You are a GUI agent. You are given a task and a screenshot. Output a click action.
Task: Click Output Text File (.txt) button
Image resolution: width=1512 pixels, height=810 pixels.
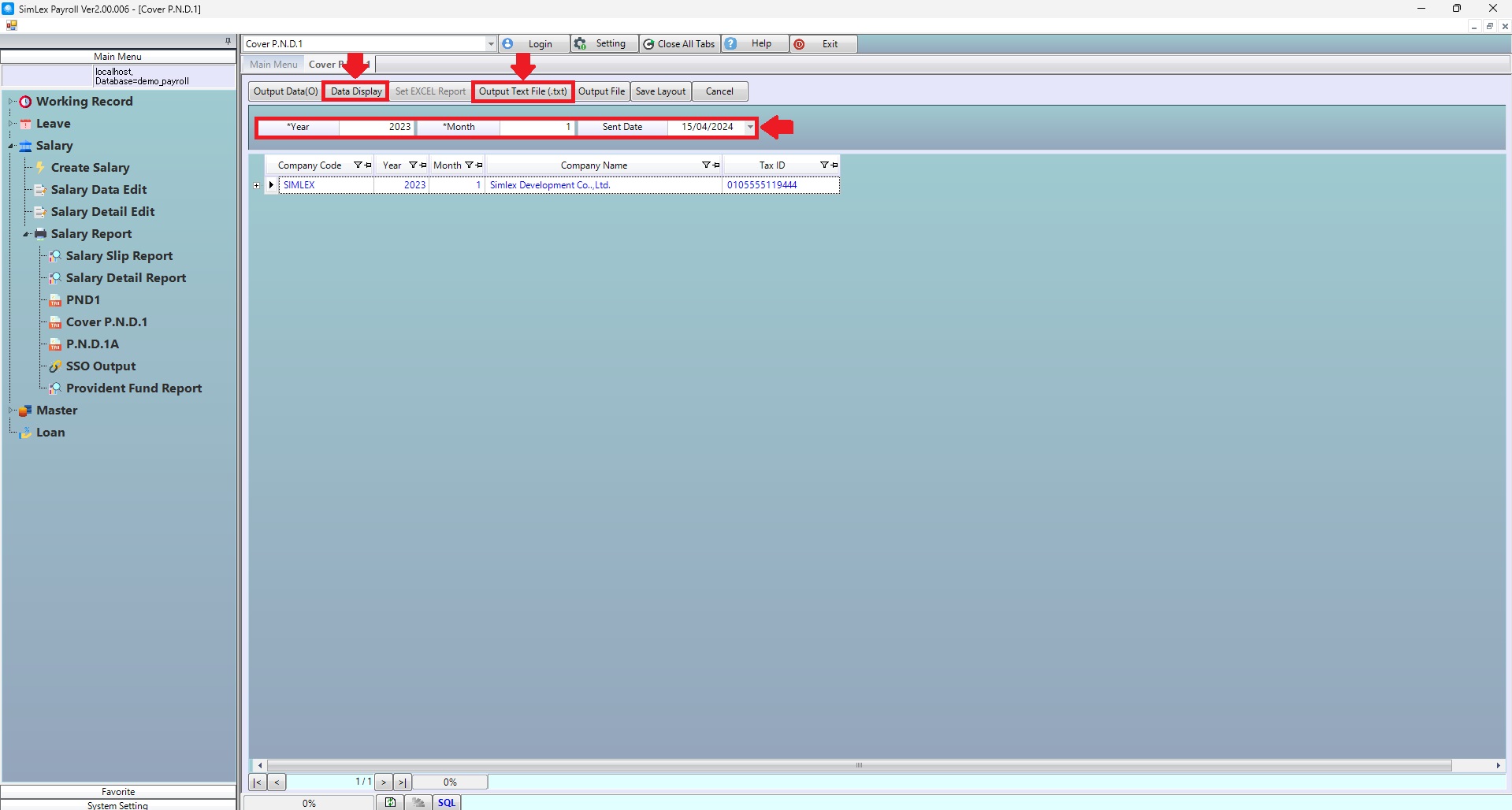[522, 91]
